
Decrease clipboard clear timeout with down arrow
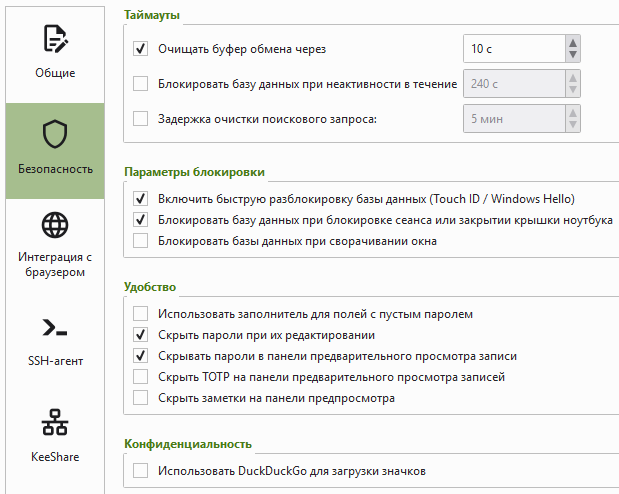[572, 55]
